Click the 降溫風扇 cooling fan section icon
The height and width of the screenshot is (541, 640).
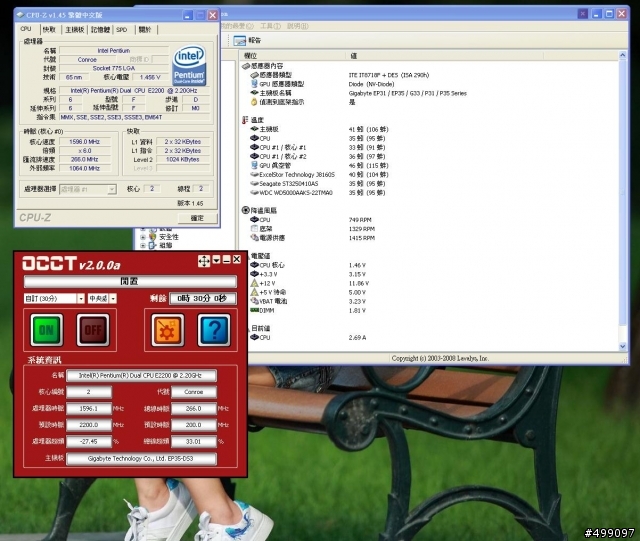pos(245,210)
